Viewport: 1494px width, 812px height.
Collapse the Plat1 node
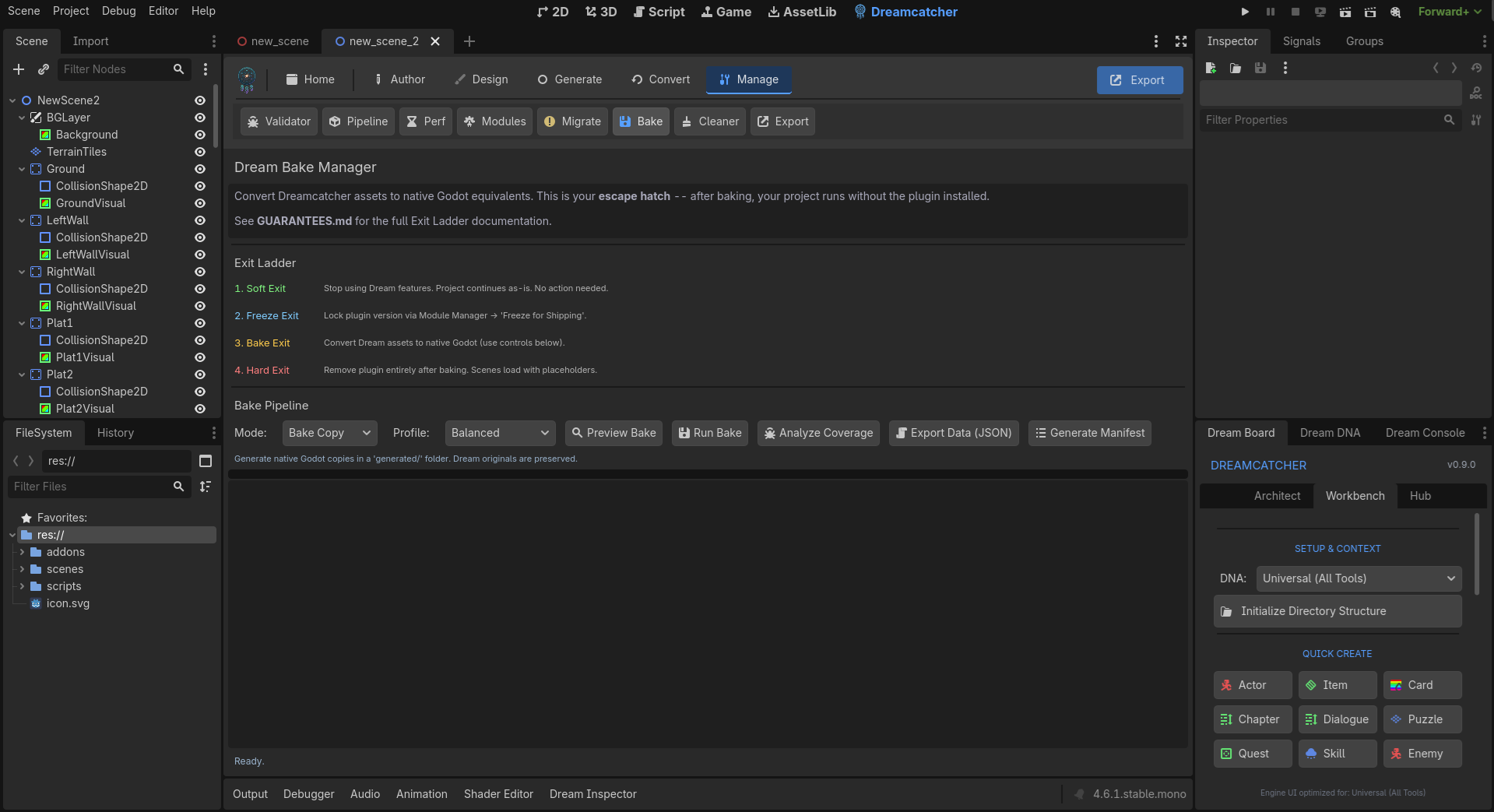click(22, 323)
